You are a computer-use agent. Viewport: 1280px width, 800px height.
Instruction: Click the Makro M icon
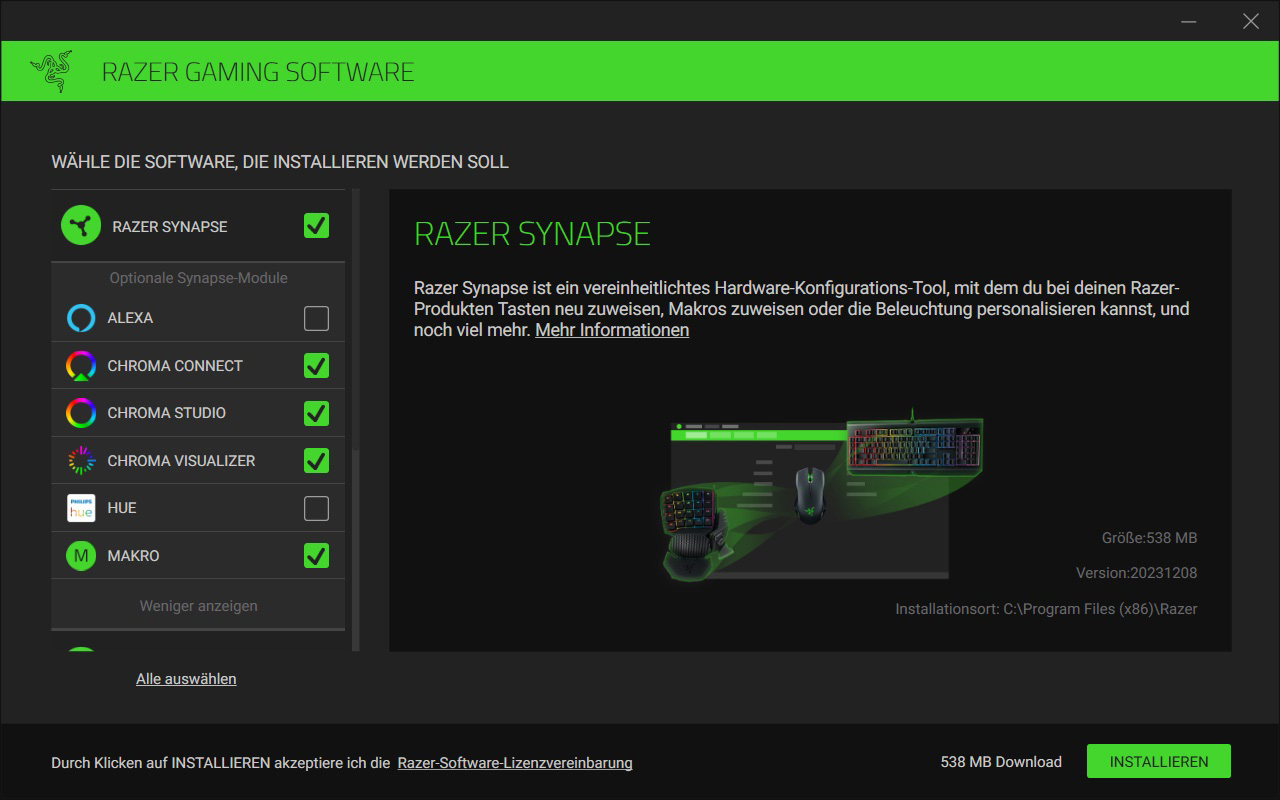81,555
